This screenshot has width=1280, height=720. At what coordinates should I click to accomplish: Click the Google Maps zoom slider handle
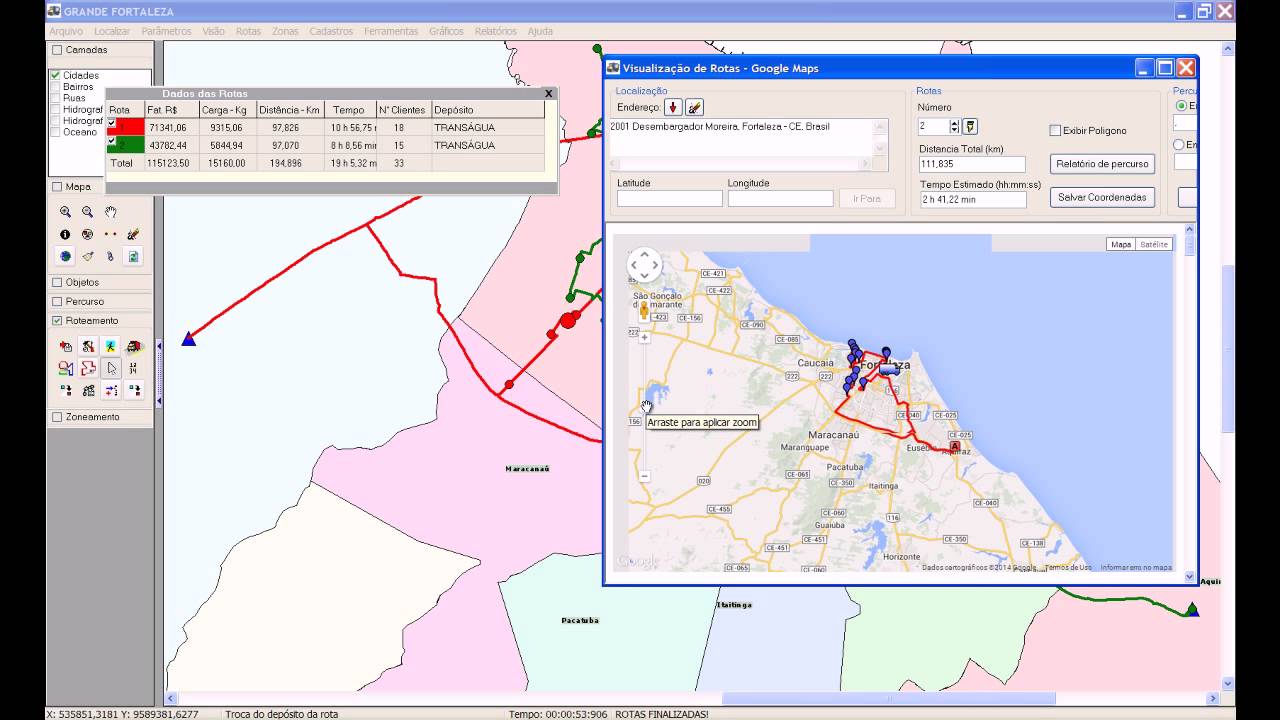click(x=645, y=405)
